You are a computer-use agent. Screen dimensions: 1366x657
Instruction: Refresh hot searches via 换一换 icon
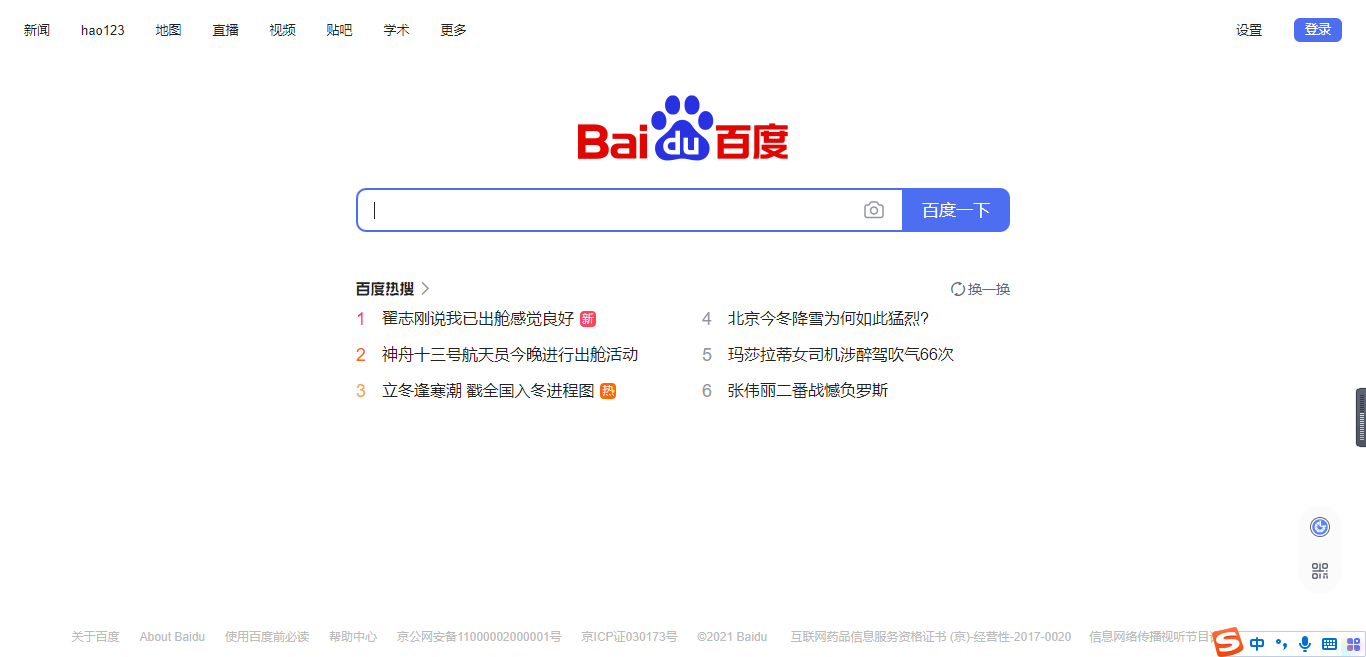coord(958,289)
